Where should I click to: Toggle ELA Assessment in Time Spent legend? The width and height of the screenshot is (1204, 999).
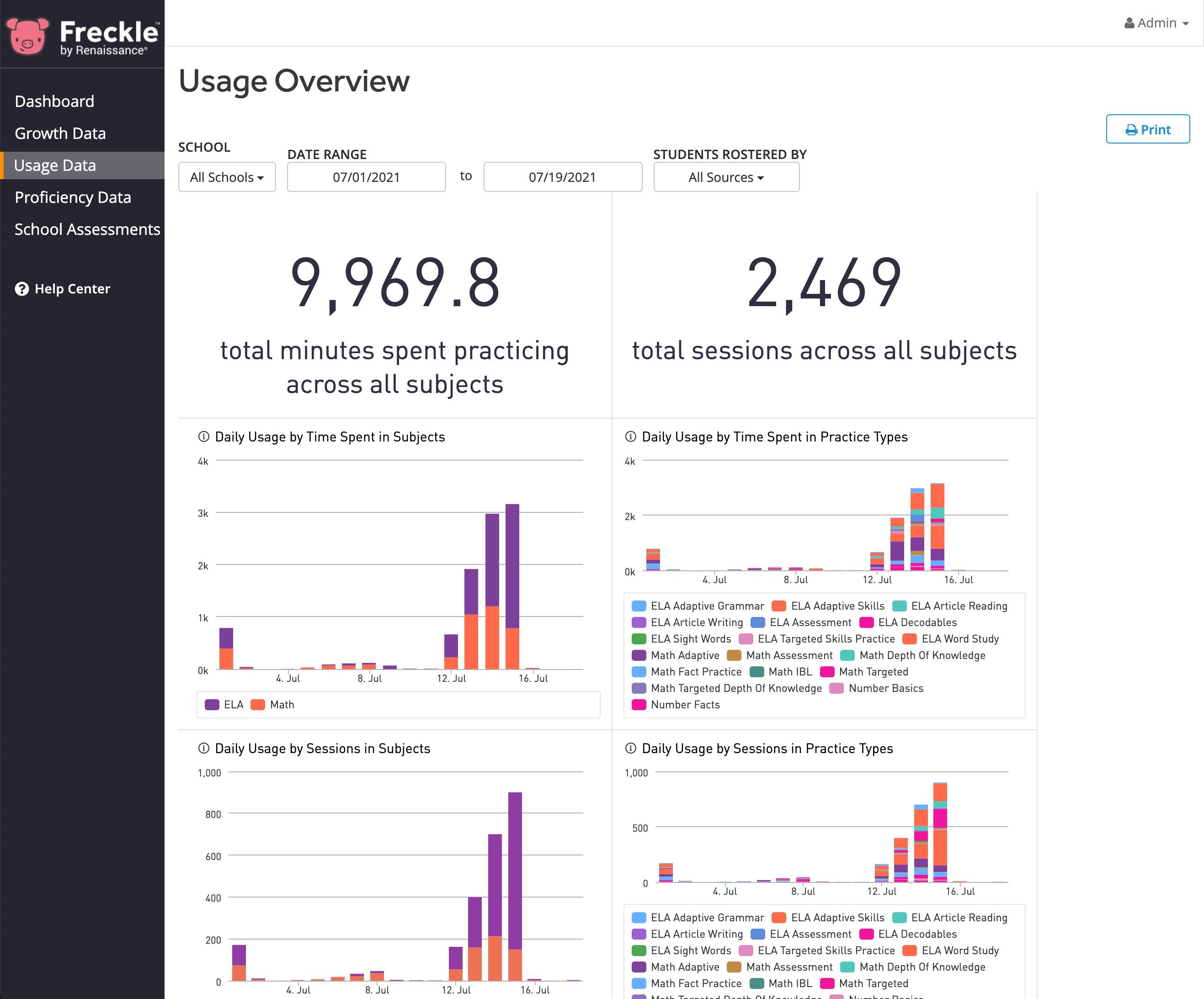click(x=801, y=622)
